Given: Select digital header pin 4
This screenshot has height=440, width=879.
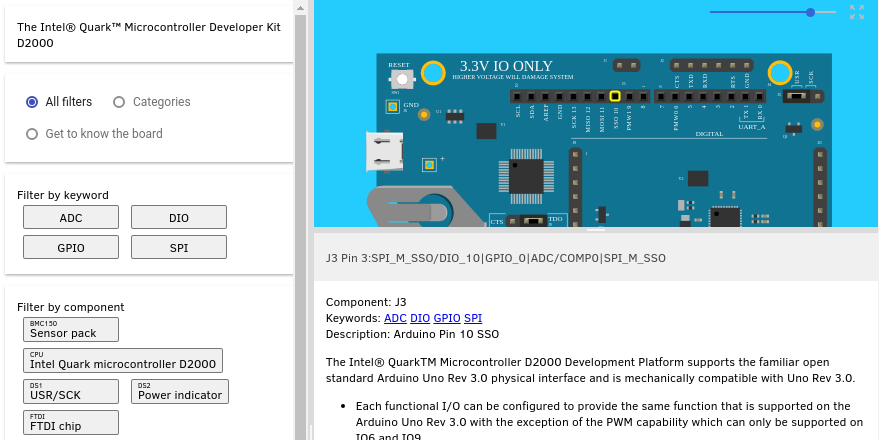Looking at the screenshot, I should point(704,96).
